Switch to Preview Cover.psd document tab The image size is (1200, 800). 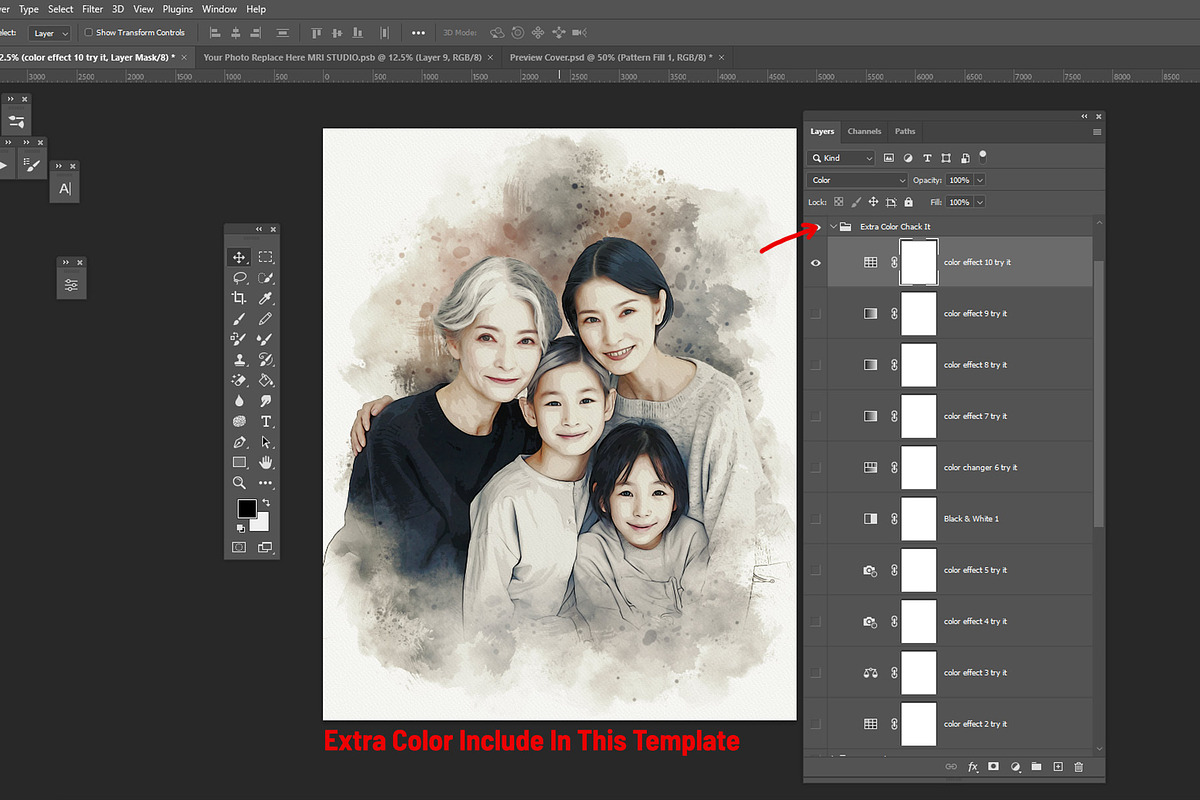tap(611, 58)
